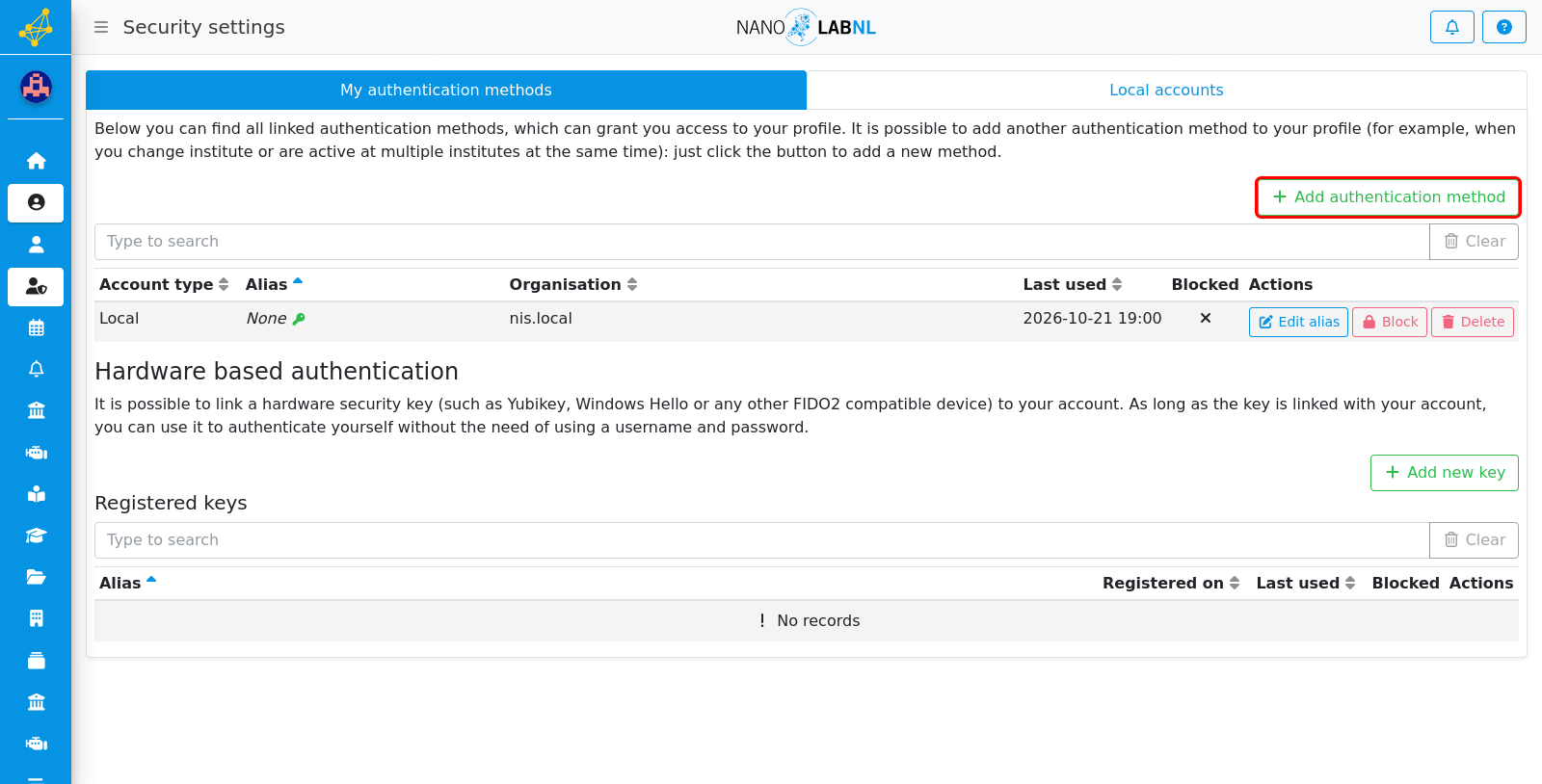The width and height of the screenshot is (1542, 784).
Task: Toggle the hamburger menu icon
Action: click(101, 27)
